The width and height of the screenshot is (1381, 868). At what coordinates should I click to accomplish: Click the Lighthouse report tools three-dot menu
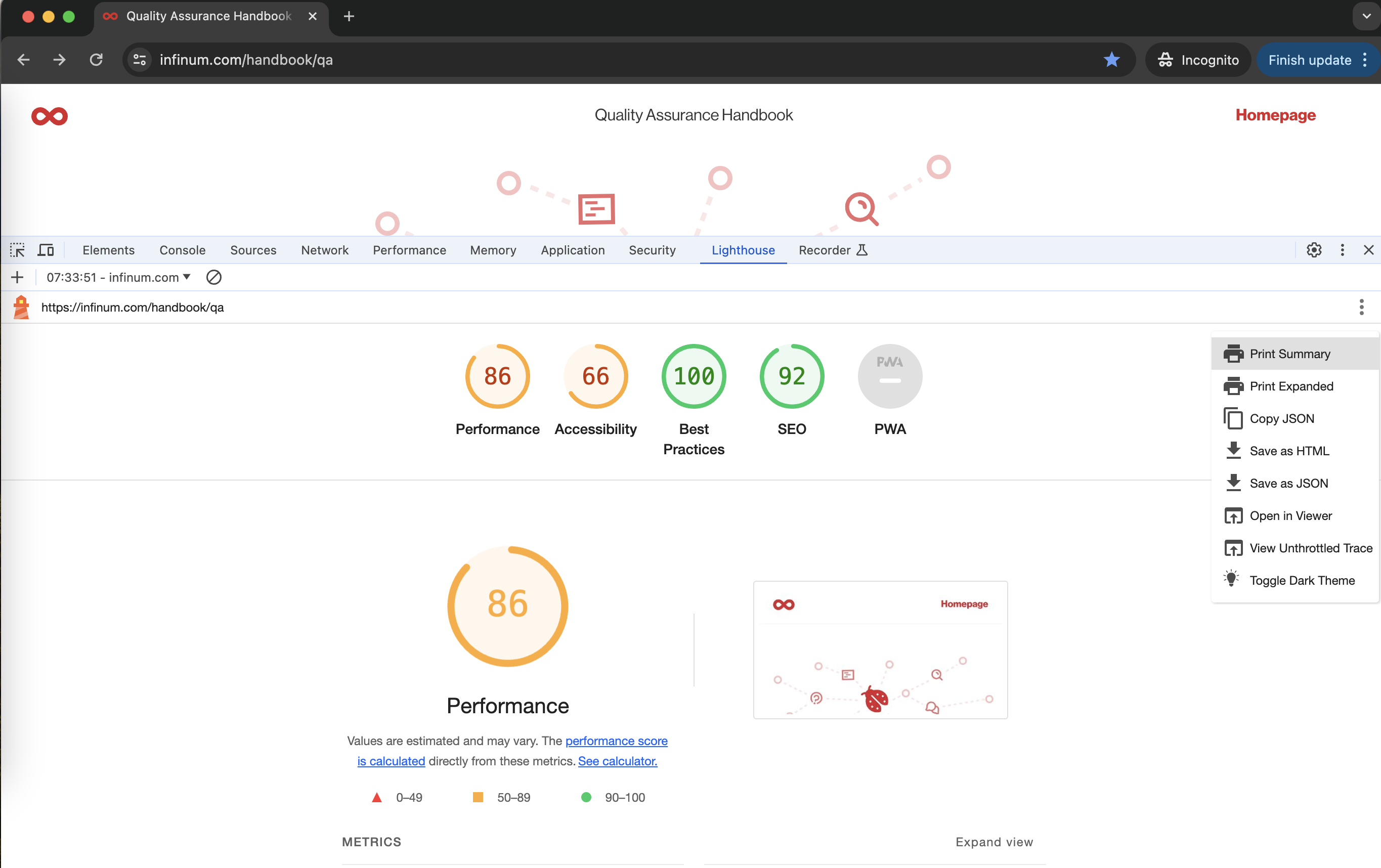(x=1361, y=308)
